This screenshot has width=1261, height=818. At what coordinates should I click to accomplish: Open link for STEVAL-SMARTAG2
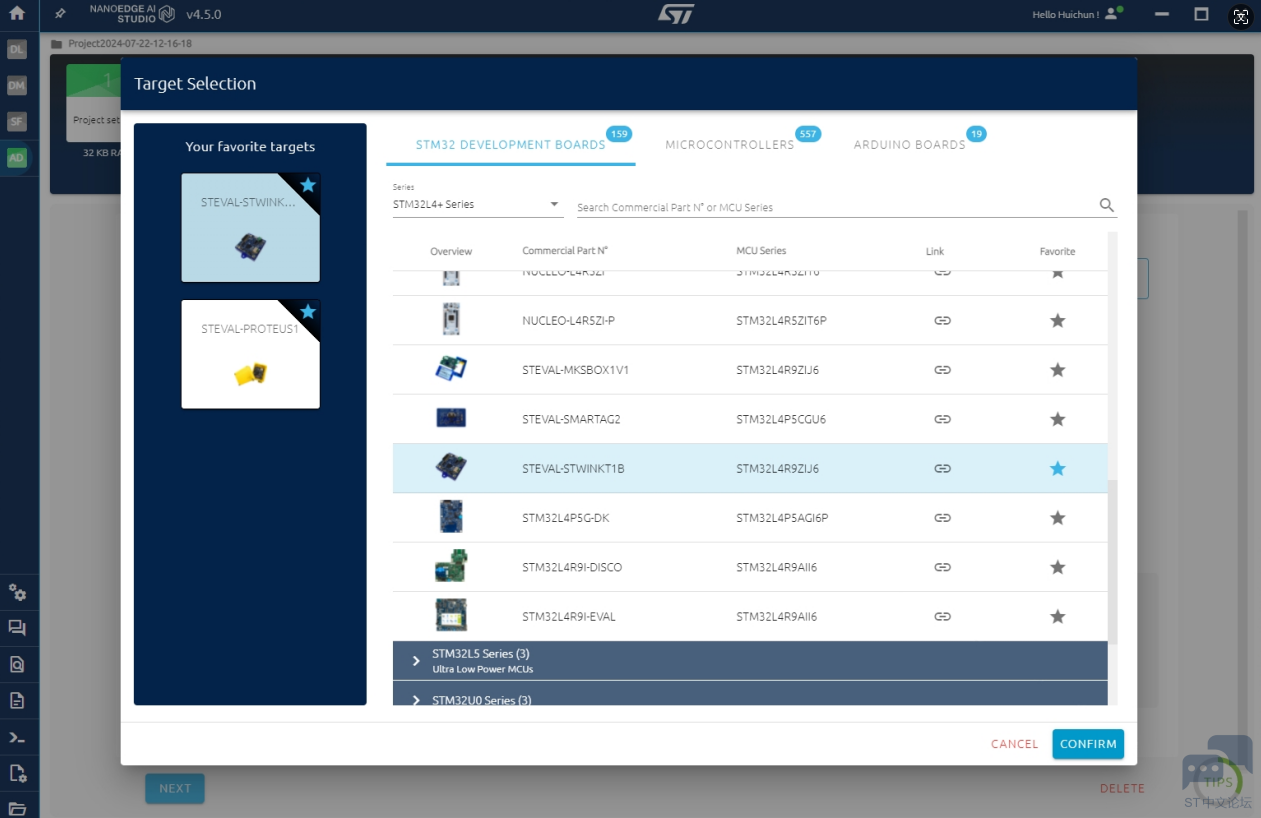pos(942,419)
